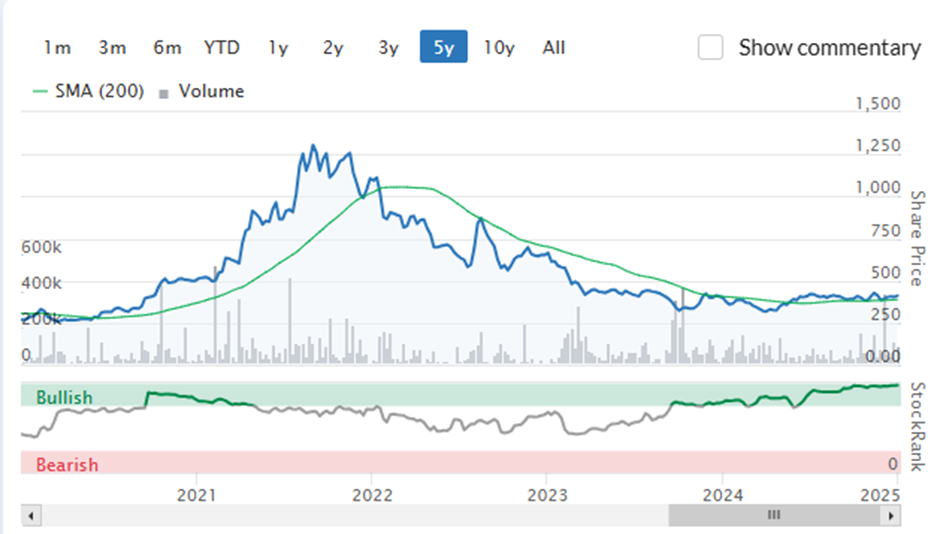Expand chart to 10y range
940x534 pixels.
[x=499, y=47]
